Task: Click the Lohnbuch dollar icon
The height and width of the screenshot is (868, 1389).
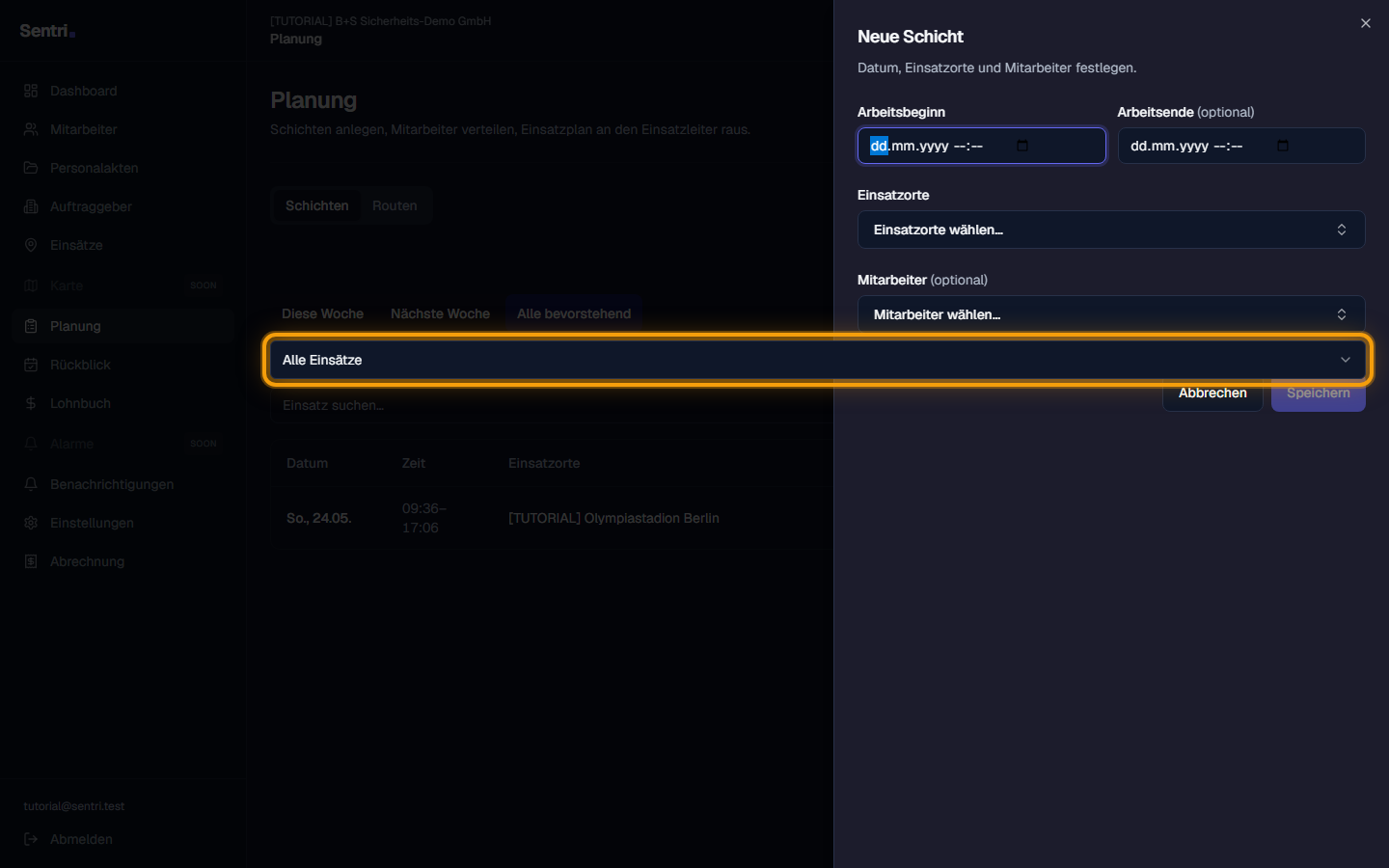Action: 31,403
